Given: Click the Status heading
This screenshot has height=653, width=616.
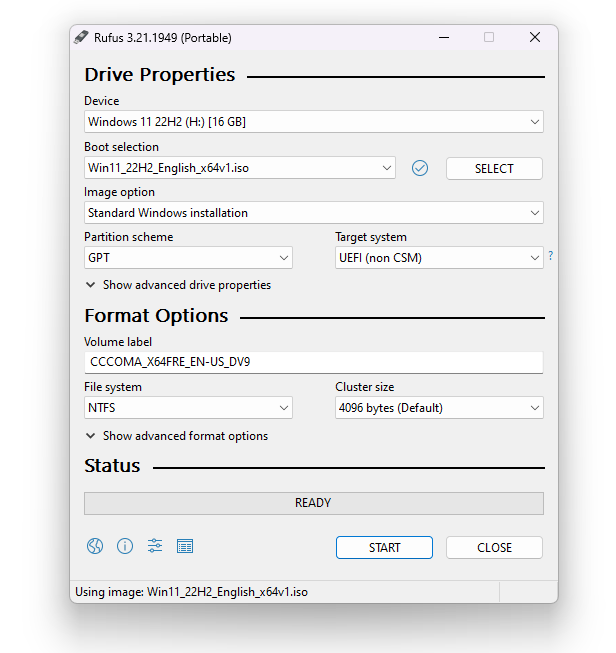Looking at the screenshot, I should [x=112, y=466].
